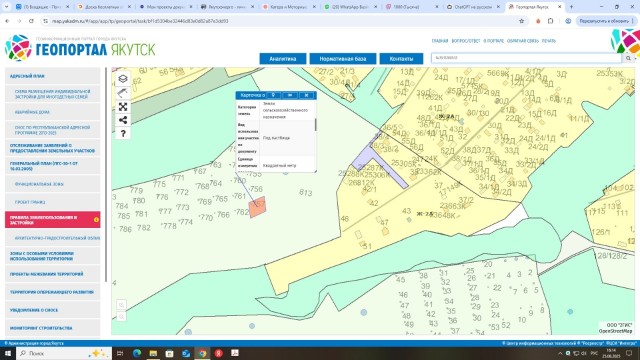The image size is (640, 360).
Task: Go to the ГЛАВНАЯ link
Action: point(440,41)
